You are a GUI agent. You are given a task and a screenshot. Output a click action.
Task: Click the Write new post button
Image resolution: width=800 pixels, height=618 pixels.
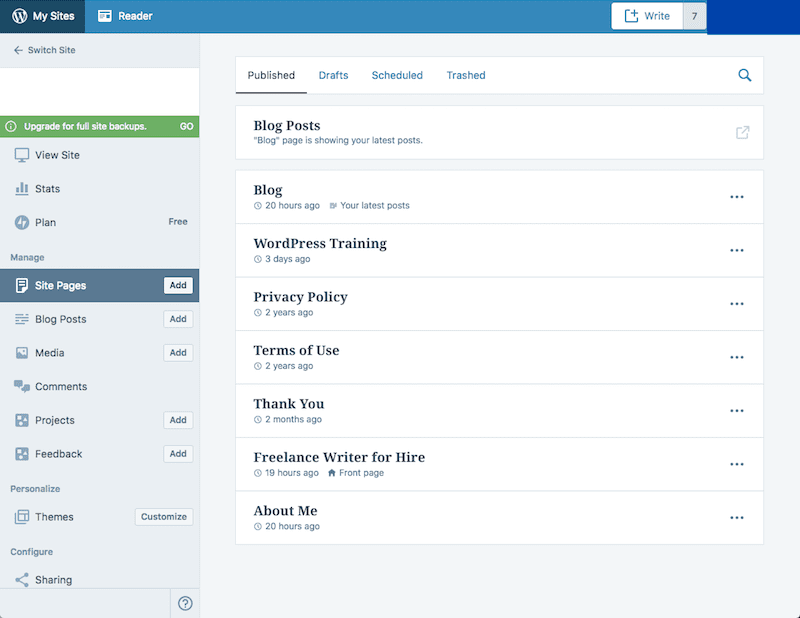tap(647, 16)
